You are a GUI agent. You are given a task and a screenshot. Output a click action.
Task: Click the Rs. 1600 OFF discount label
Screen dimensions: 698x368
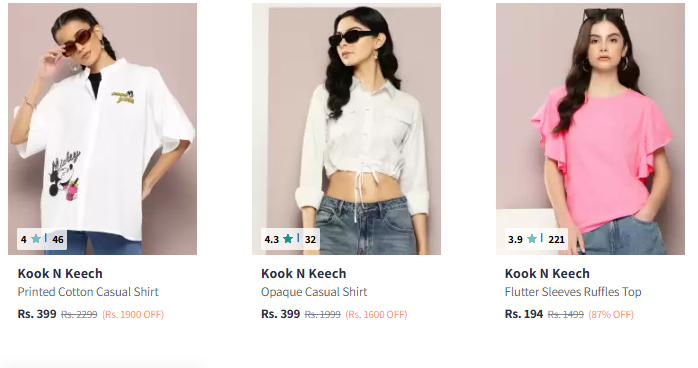pyautogui.click(x=376, y=315)
